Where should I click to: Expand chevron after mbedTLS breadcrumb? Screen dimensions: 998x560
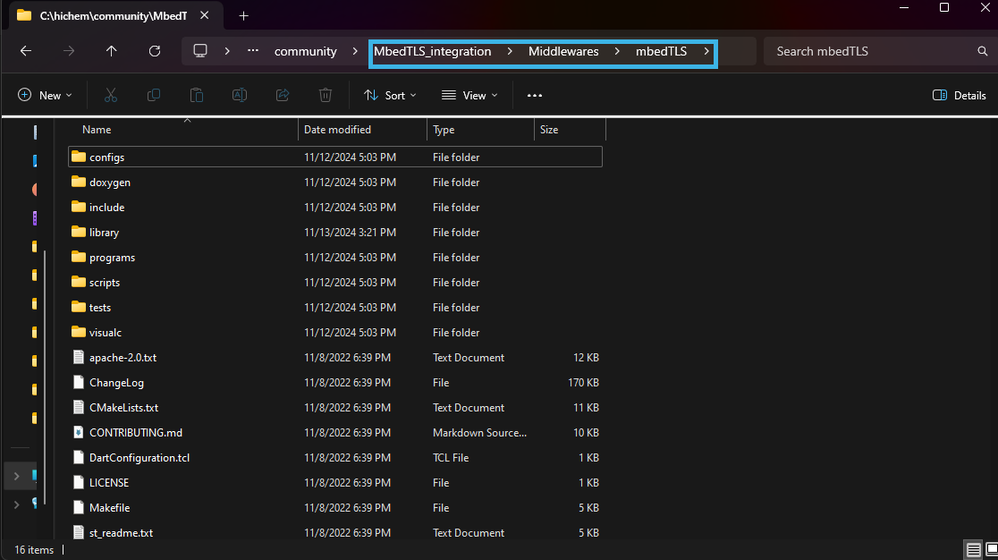coord(706,51)
